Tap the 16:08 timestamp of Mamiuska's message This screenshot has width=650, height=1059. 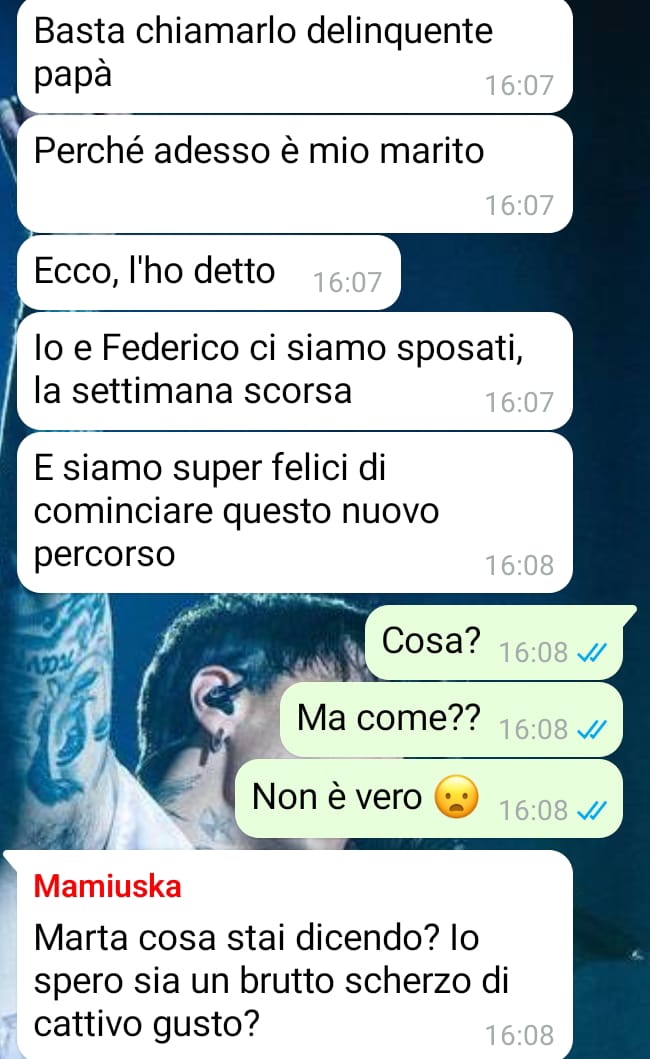(x=519, y=1035)
